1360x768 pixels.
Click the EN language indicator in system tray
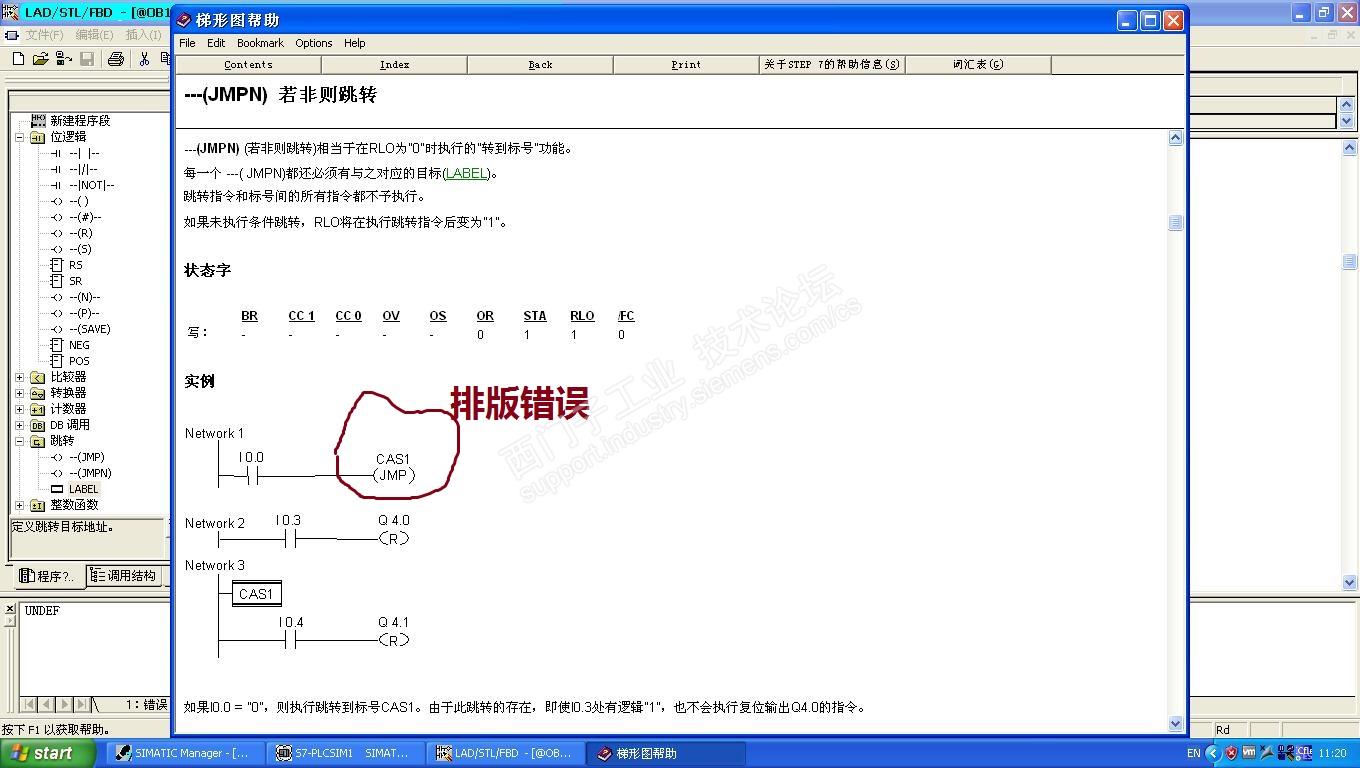pos(1193,754)
